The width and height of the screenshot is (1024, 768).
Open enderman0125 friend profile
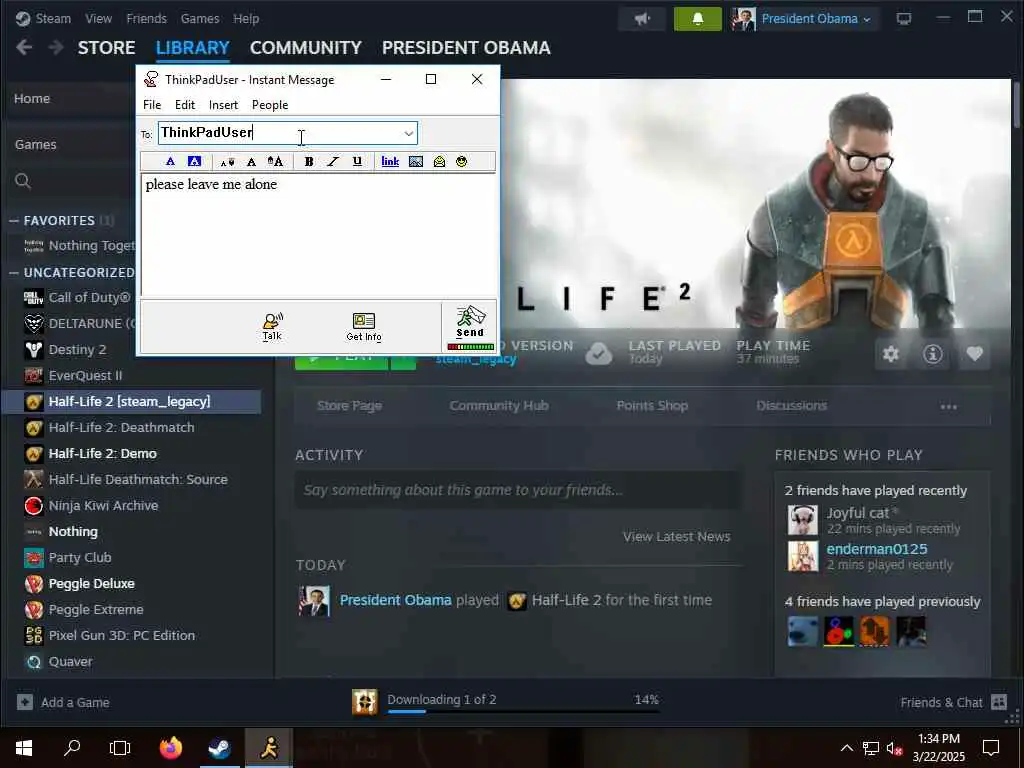point(876,549)
